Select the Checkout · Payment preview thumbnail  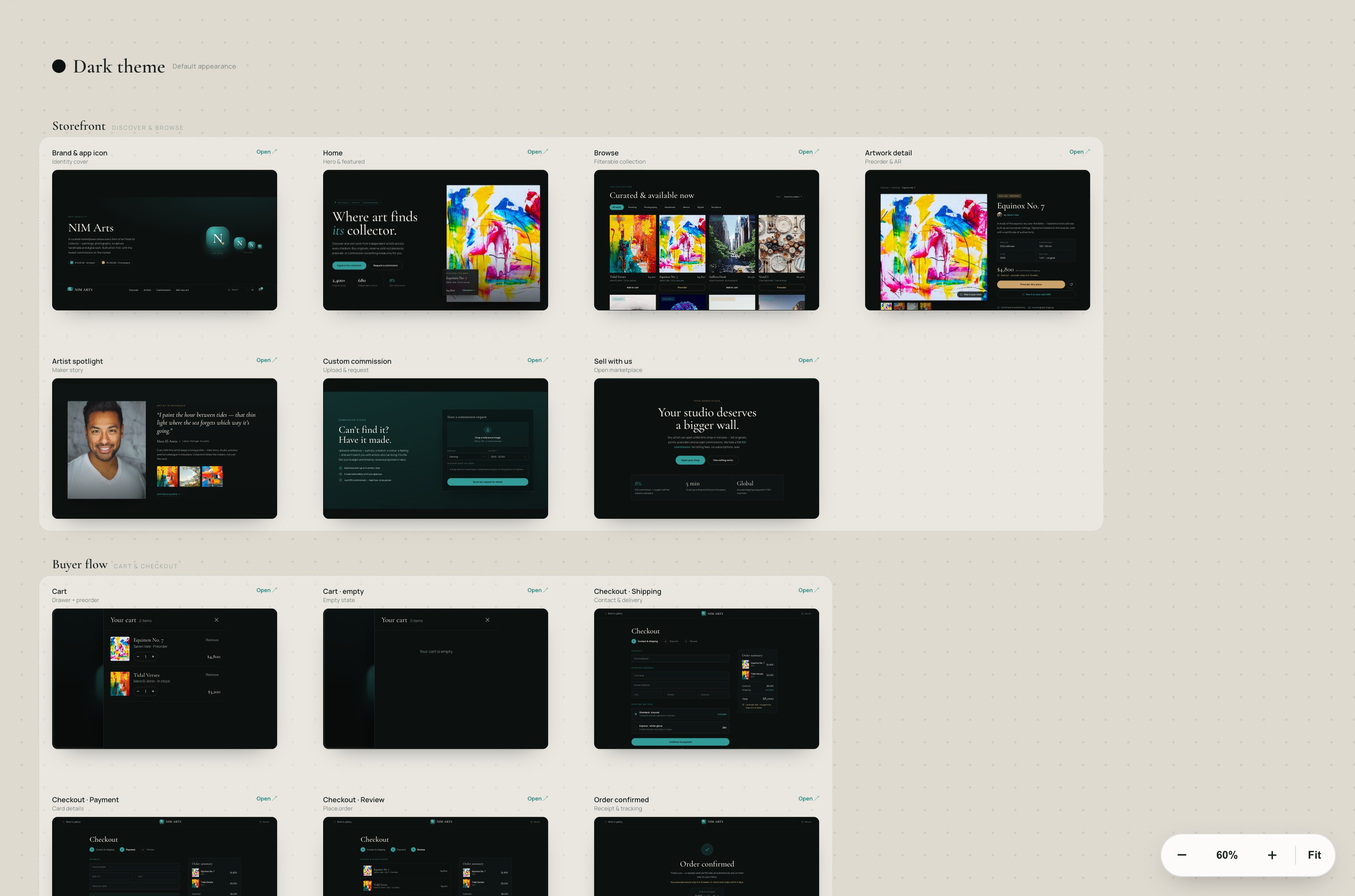[x=165, y=856]
